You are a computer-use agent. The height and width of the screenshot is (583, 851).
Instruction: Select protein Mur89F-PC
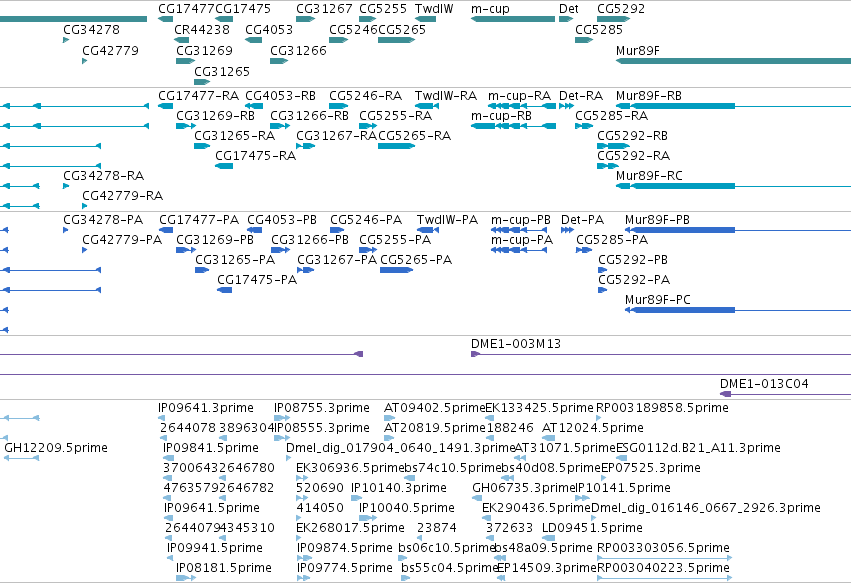click(x=658, y=300)
